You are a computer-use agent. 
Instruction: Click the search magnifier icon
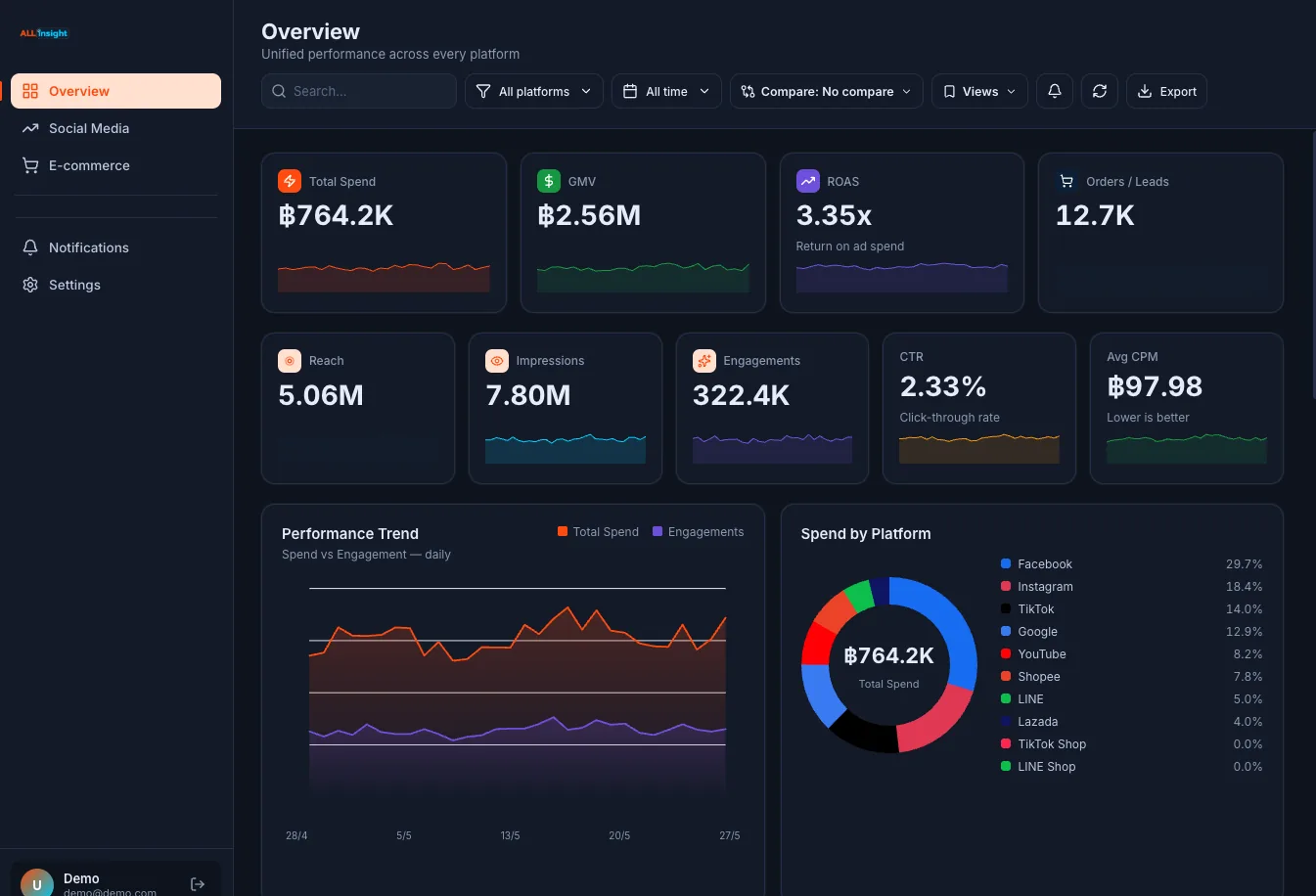(x=279, y=91)
